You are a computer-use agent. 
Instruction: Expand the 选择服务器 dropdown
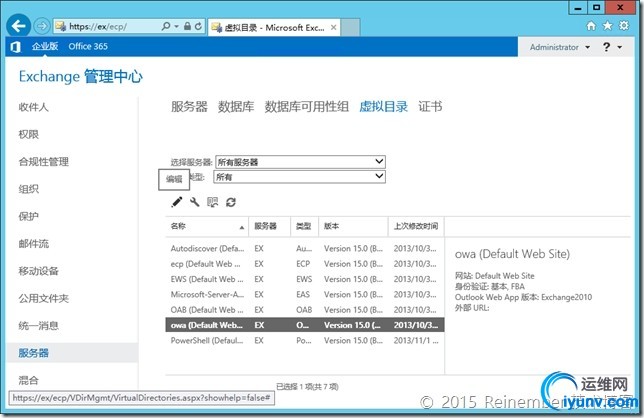pos(300,162)
